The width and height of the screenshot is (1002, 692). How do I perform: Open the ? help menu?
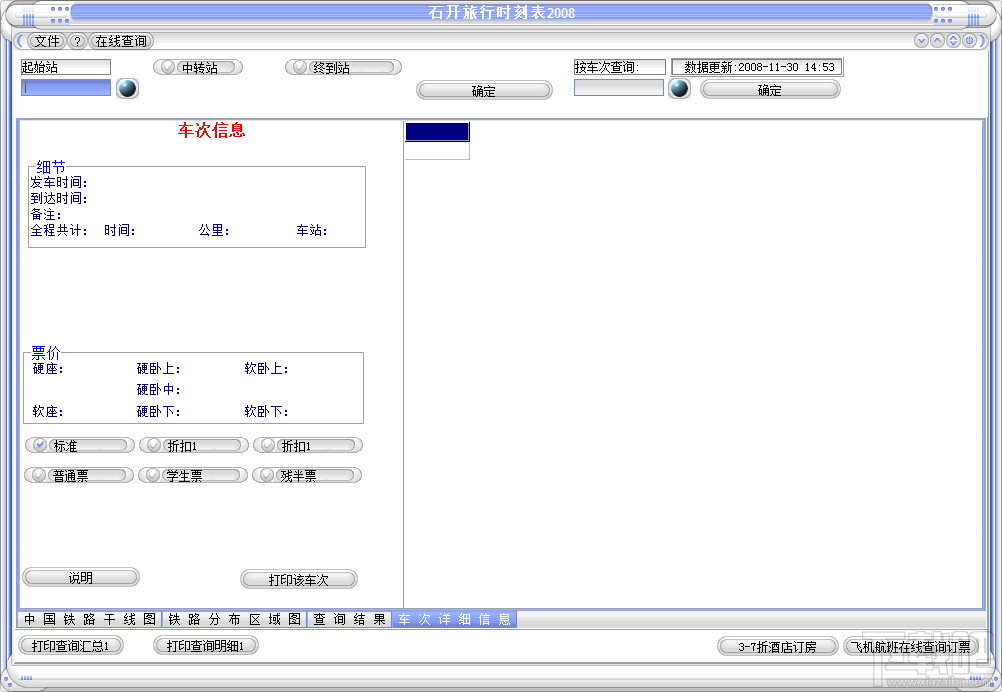point(77,42)
